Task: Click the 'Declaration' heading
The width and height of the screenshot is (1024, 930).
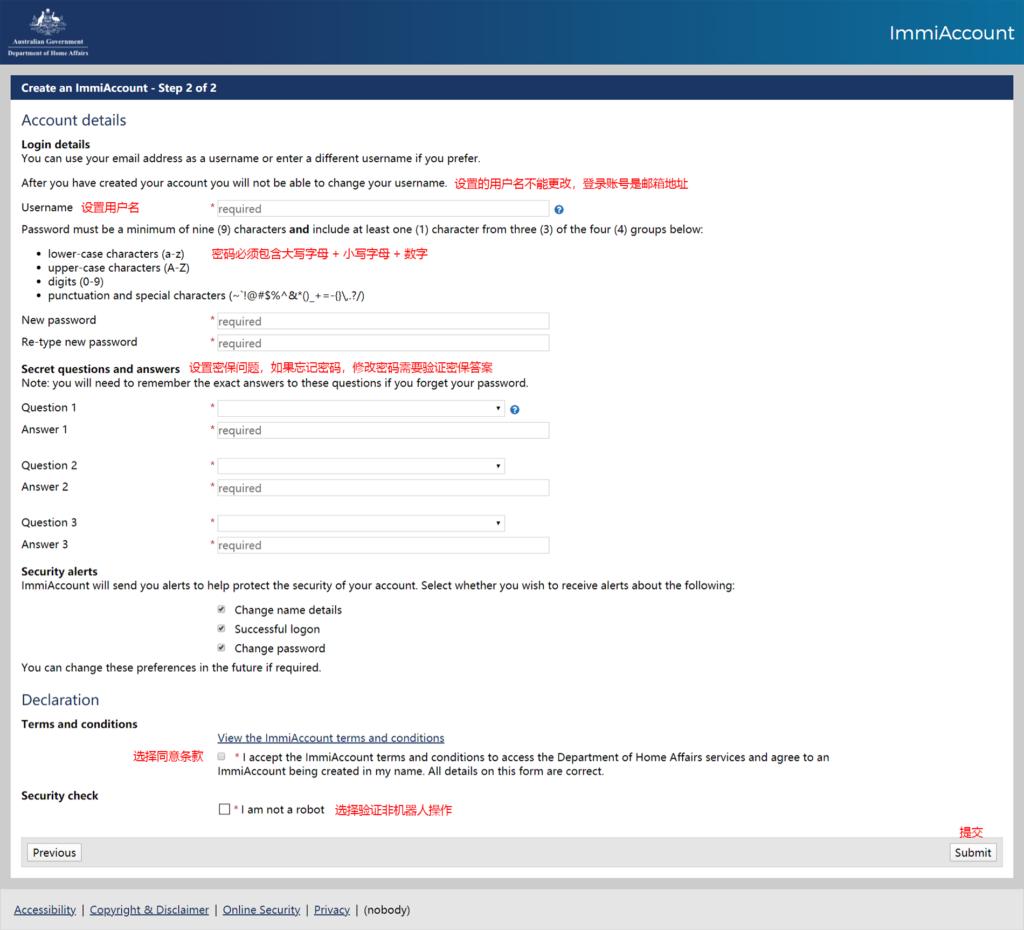Action: click(60, 700)
